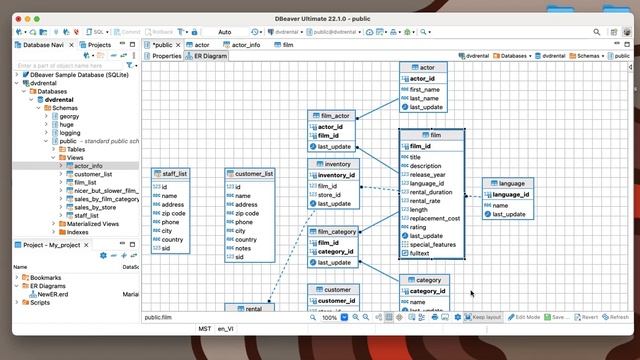The width and height of the screenshot is (640, 360).
Task: Click the Rollback transaction button
Action: click(x=160, y=32)
